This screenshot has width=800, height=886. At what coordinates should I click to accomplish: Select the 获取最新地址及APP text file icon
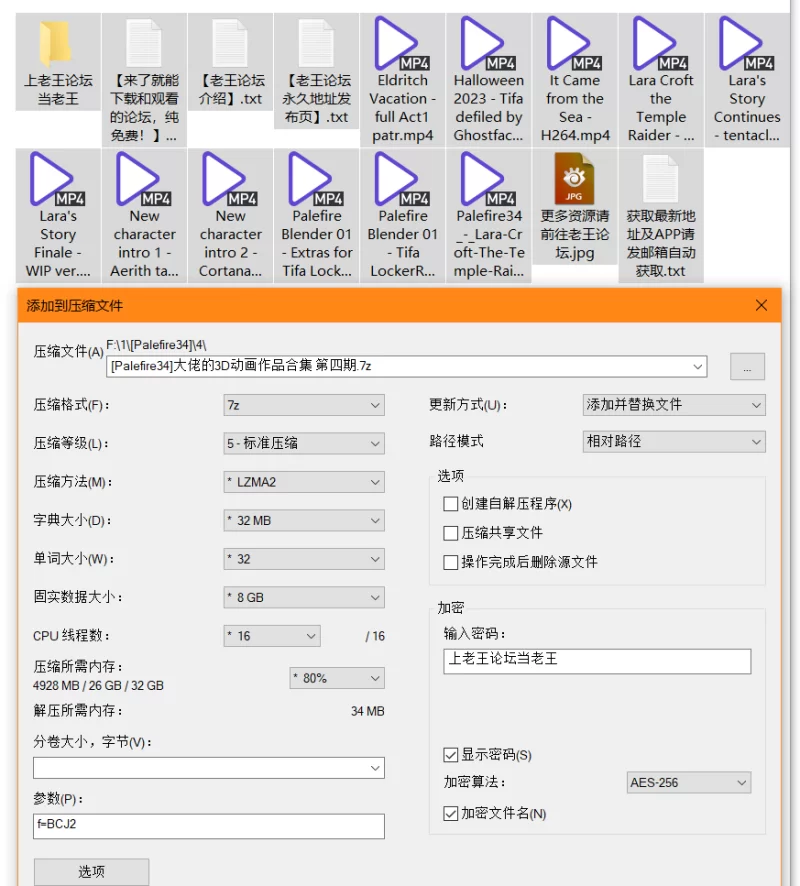[x=660, y=180]
